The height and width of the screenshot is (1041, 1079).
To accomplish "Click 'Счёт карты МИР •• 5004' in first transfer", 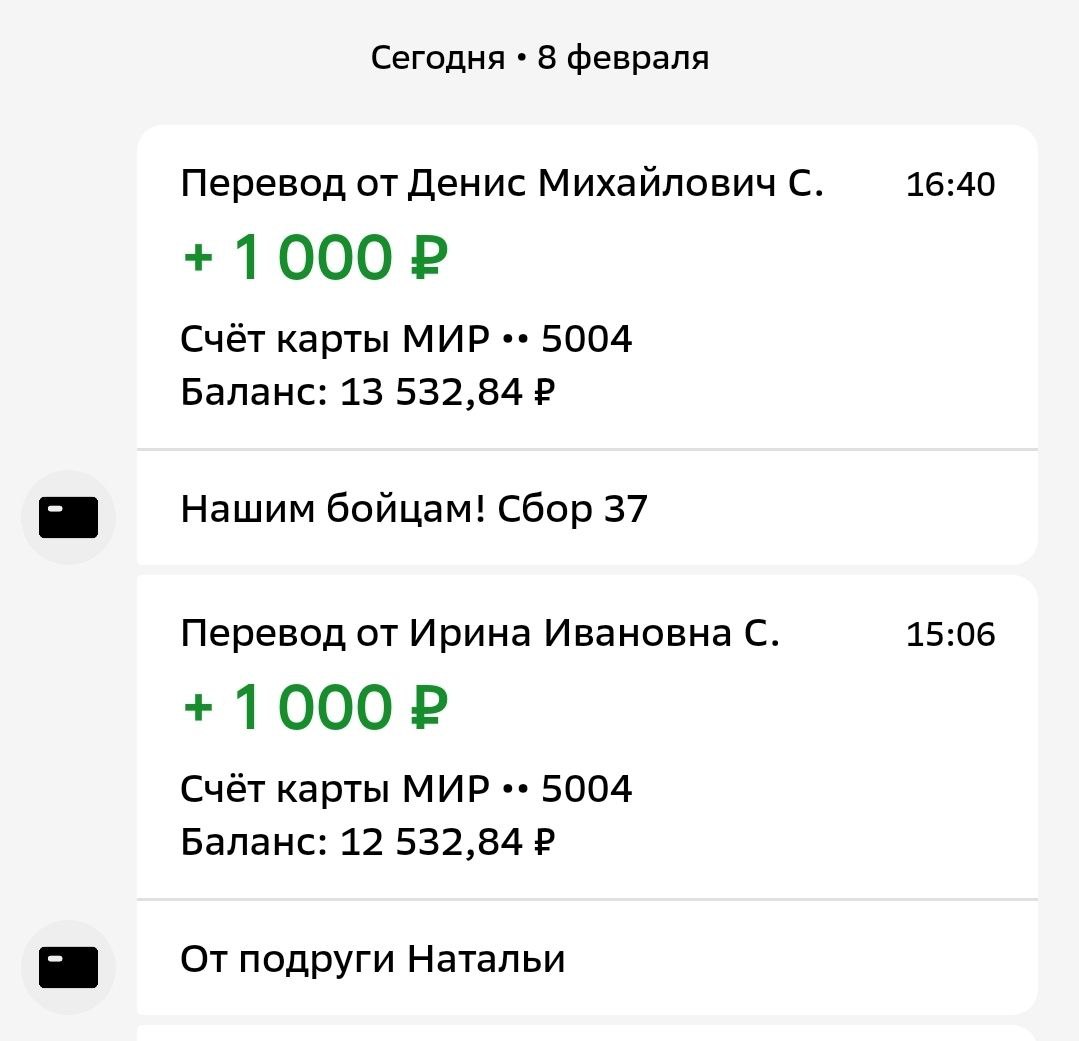I will (406, 340).
